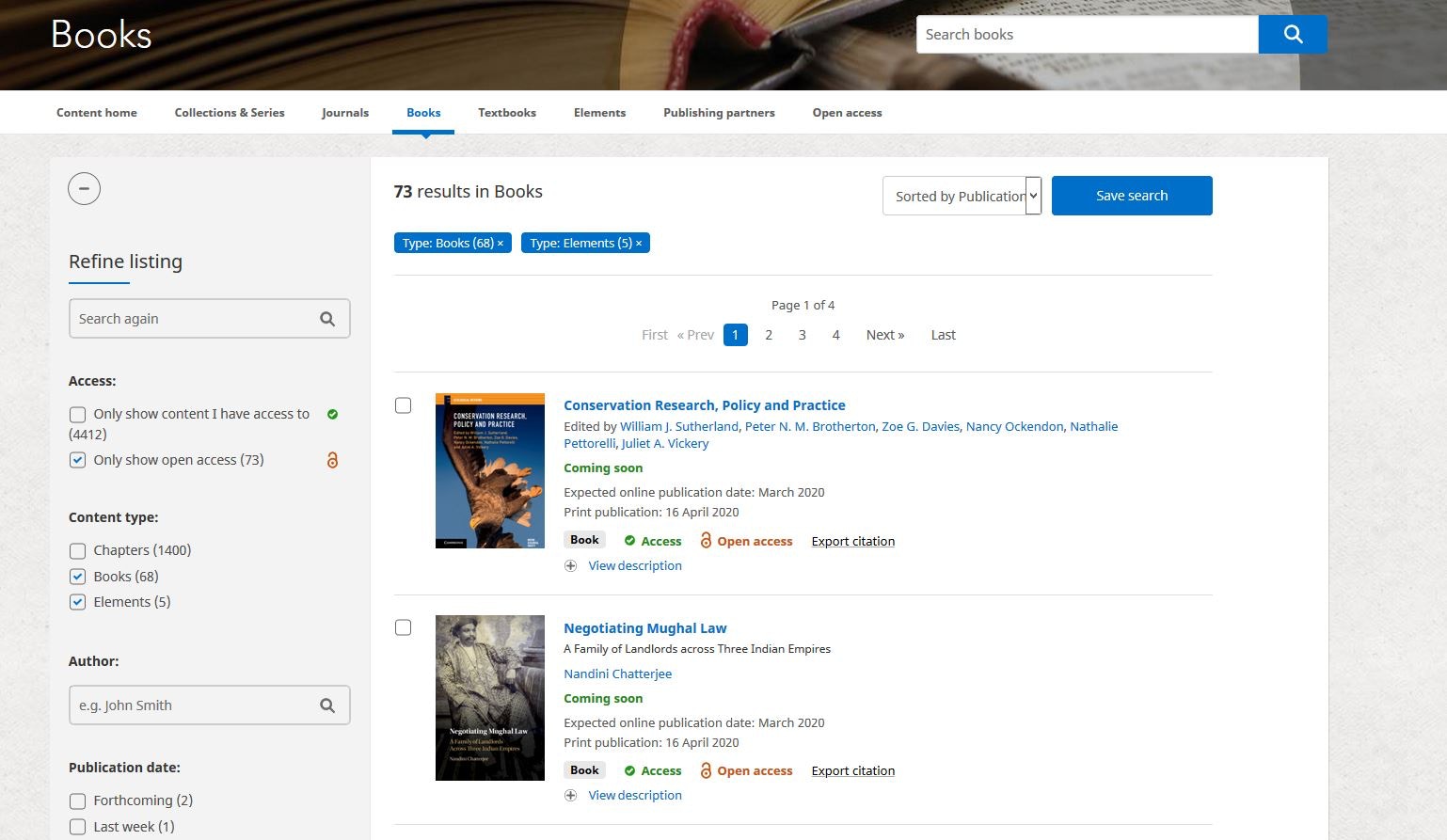Image resolution: width=1447 pixels, height=840 pixels.
Task: Expand View description for Conservation Research
Action: click(x=634, y=565)
